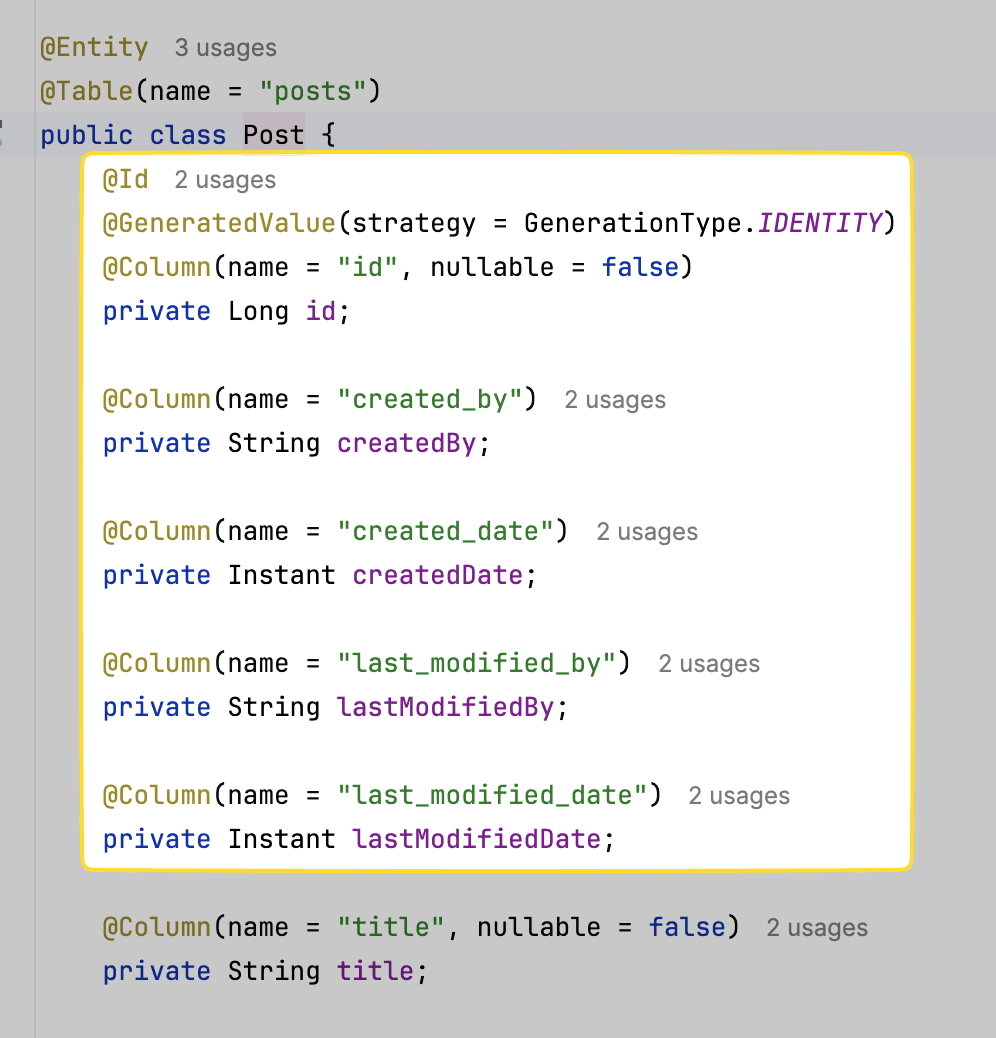Image resolution: width=996 pixels, height=1038 pixels.
Task: Open usages hint after "last_modified_by" column
Action: pyautogui.click(x=709, y=663)
